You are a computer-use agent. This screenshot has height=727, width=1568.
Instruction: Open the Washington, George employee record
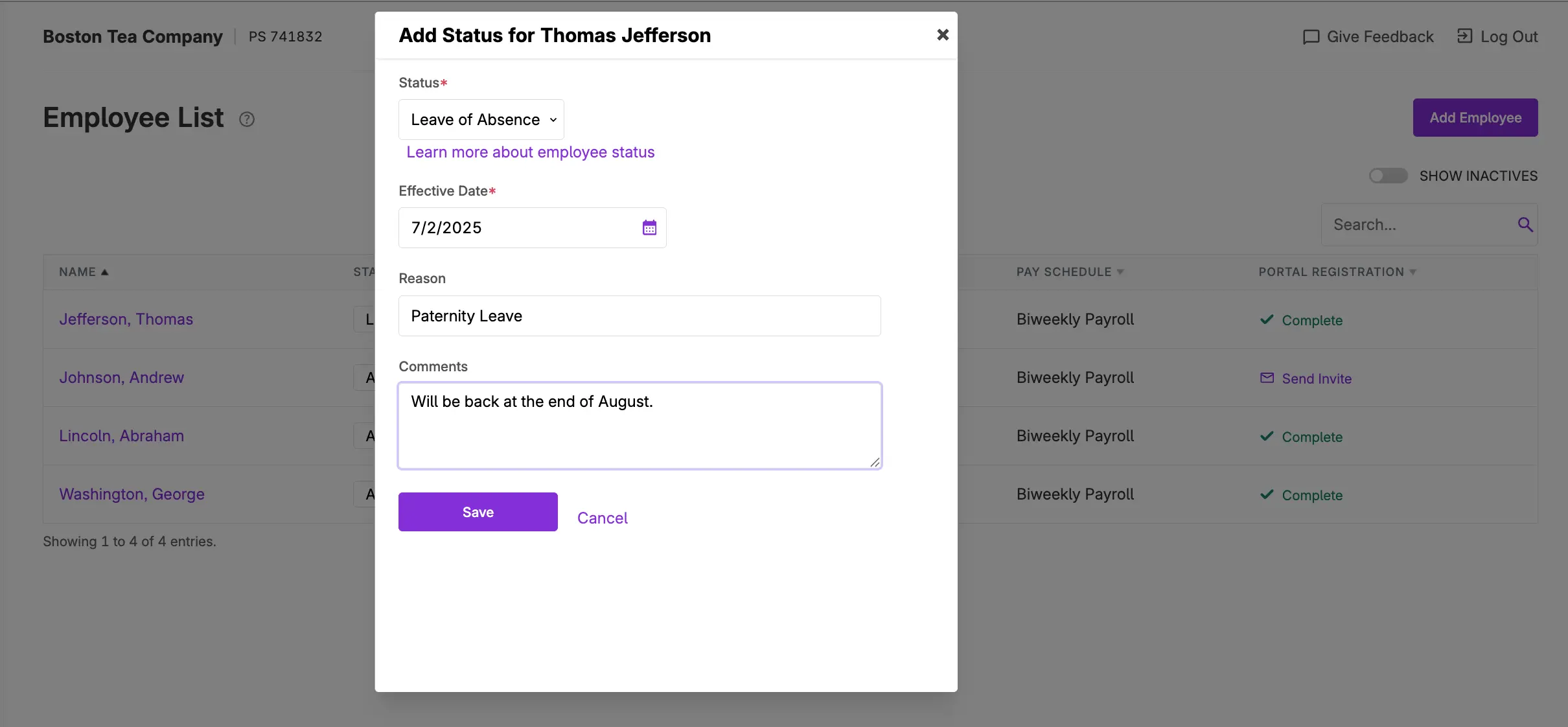(x=132, y=494)
